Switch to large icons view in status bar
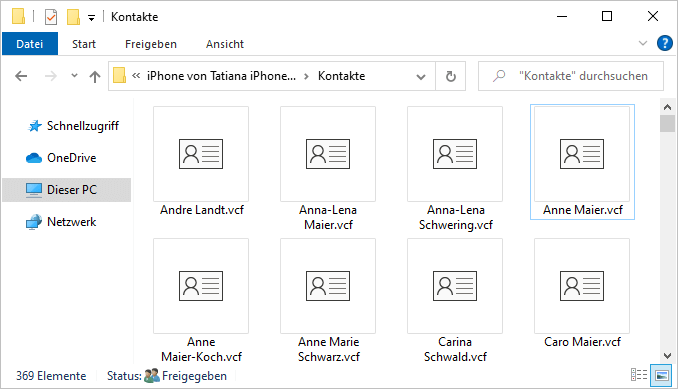Image resolution: width=678 pixels, height=389 pixels. (662, 375)
